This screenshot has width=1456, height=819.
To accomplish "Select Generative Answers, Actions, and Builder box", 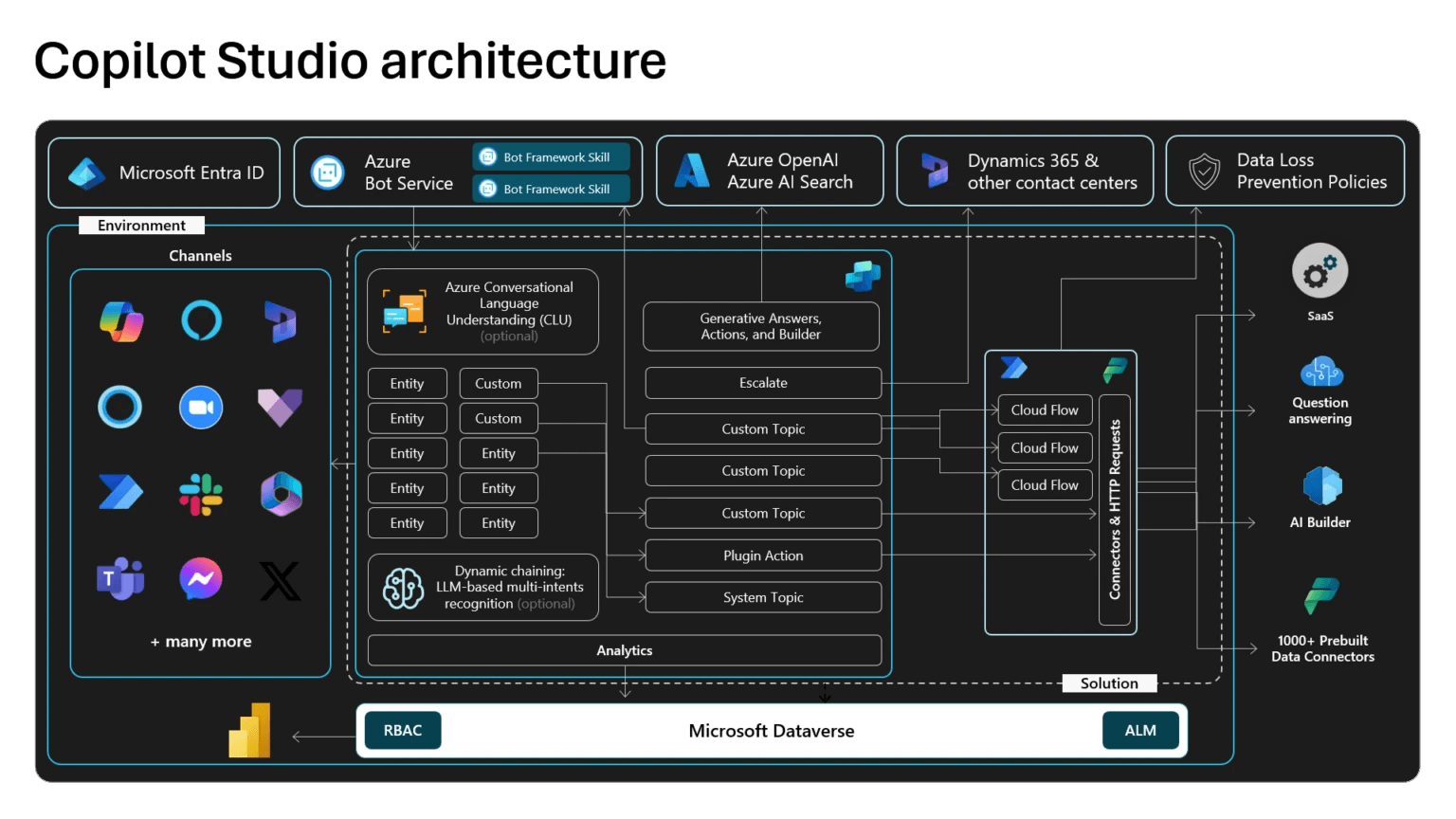I will click(760, 326).
